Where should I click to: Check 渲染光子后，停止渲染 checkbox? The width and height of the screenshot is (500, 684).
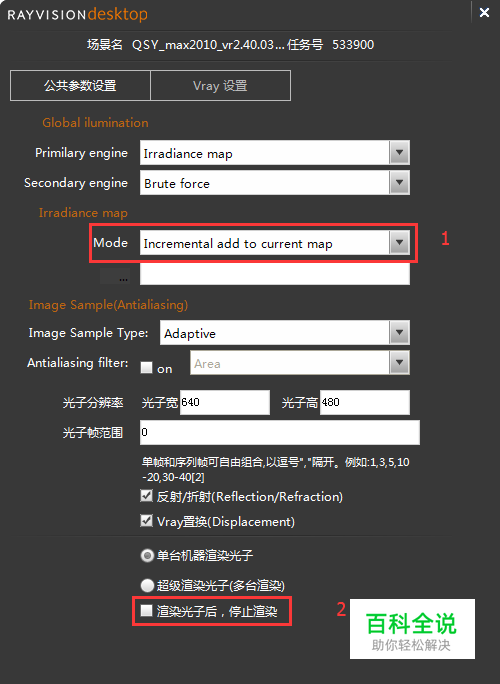coord(146,610)
